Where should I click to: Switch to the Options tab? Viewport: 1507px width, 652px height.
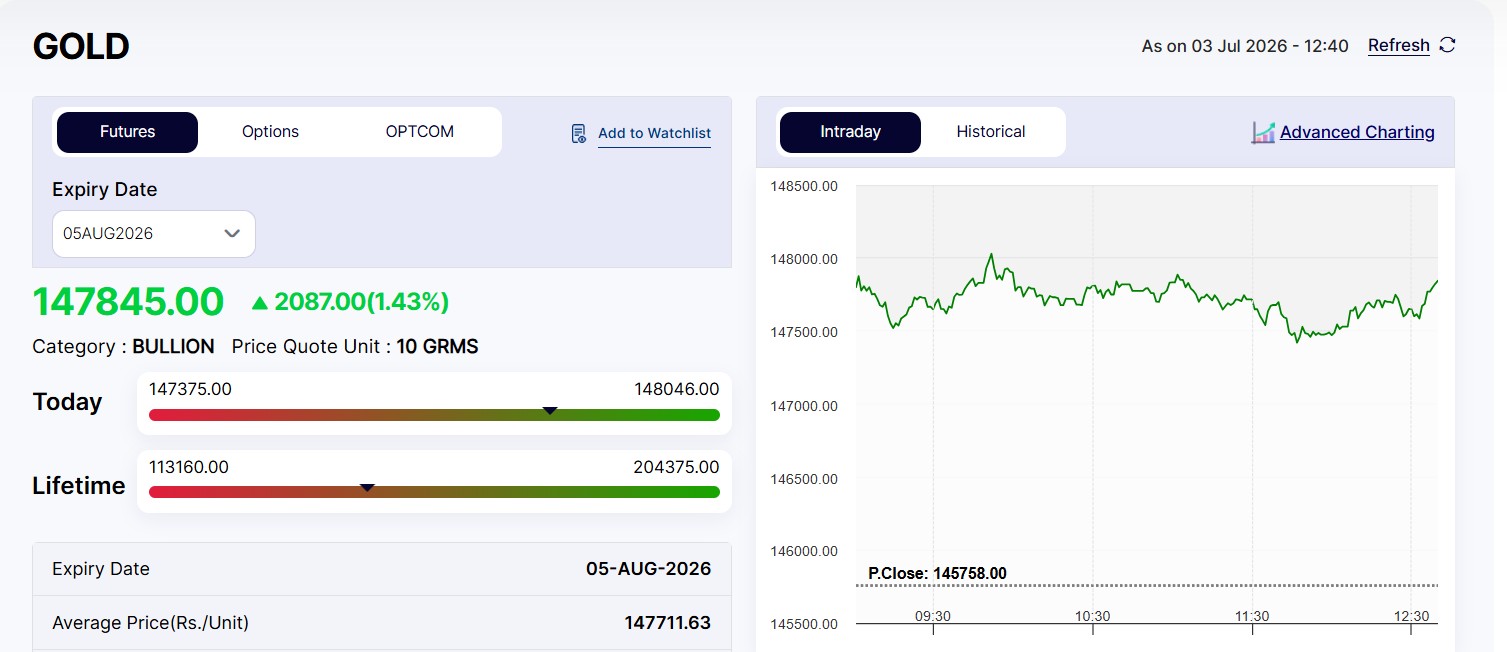point(270,132)
